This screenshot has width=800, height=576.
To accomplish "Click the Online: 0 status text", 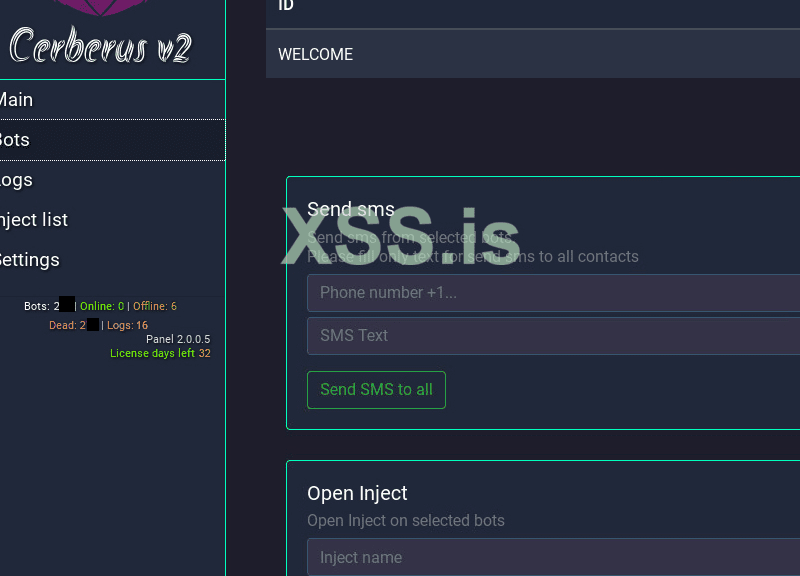I will click(x=102, y=306).
